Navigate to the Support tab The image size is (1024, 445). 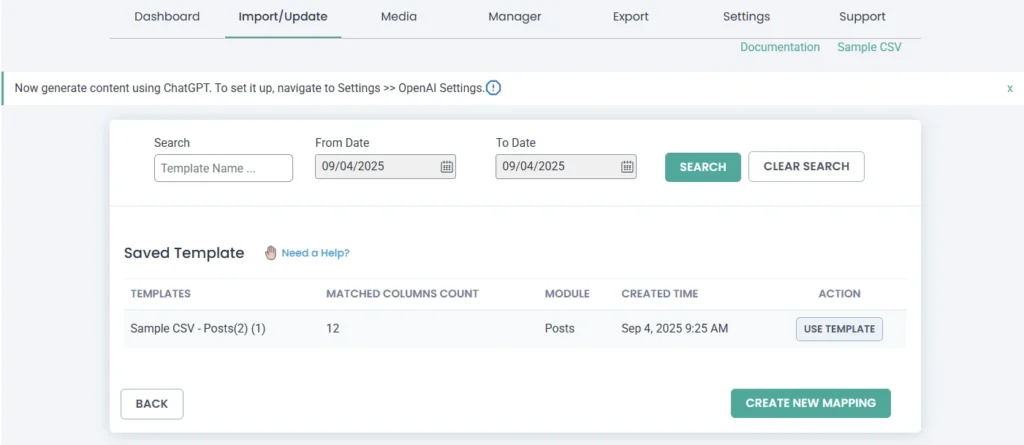click(x=862, y=17)
